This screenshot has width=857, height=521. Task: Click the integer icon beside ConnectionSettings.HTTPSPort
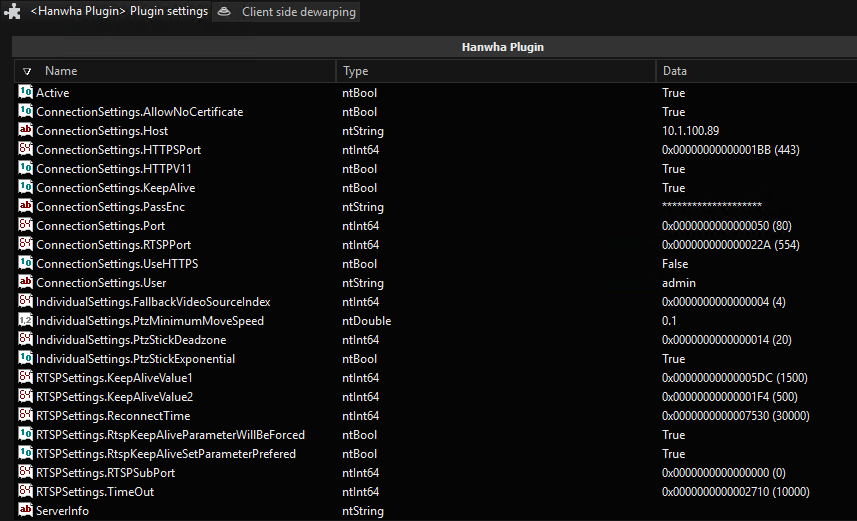[x=26, y=149]
